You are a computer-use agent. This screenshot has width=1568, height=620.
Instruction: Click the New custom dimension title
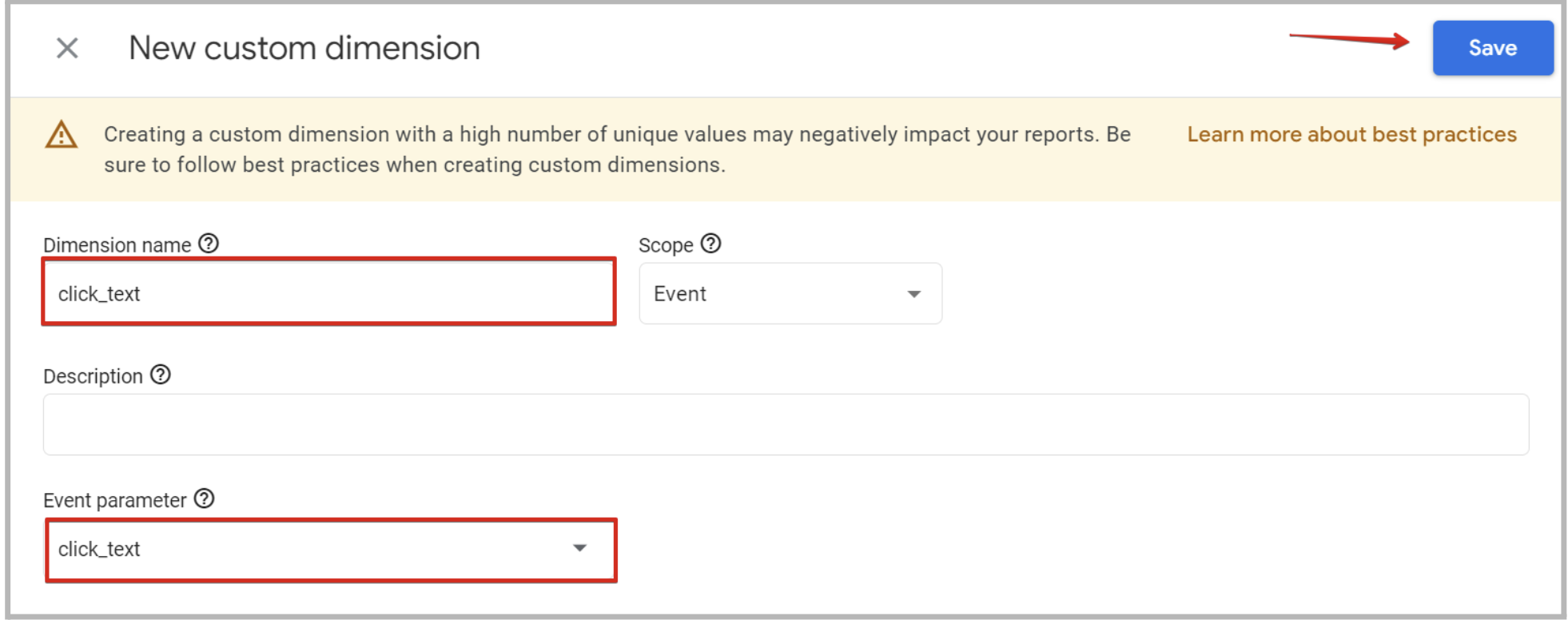click(x=304, y=48)
